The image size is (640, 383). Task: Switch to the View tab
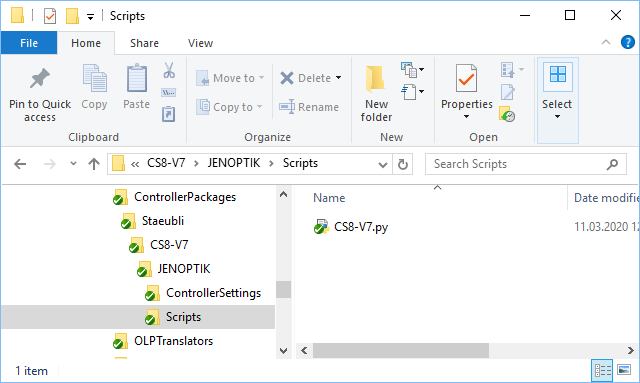click(x=200, y=43)
